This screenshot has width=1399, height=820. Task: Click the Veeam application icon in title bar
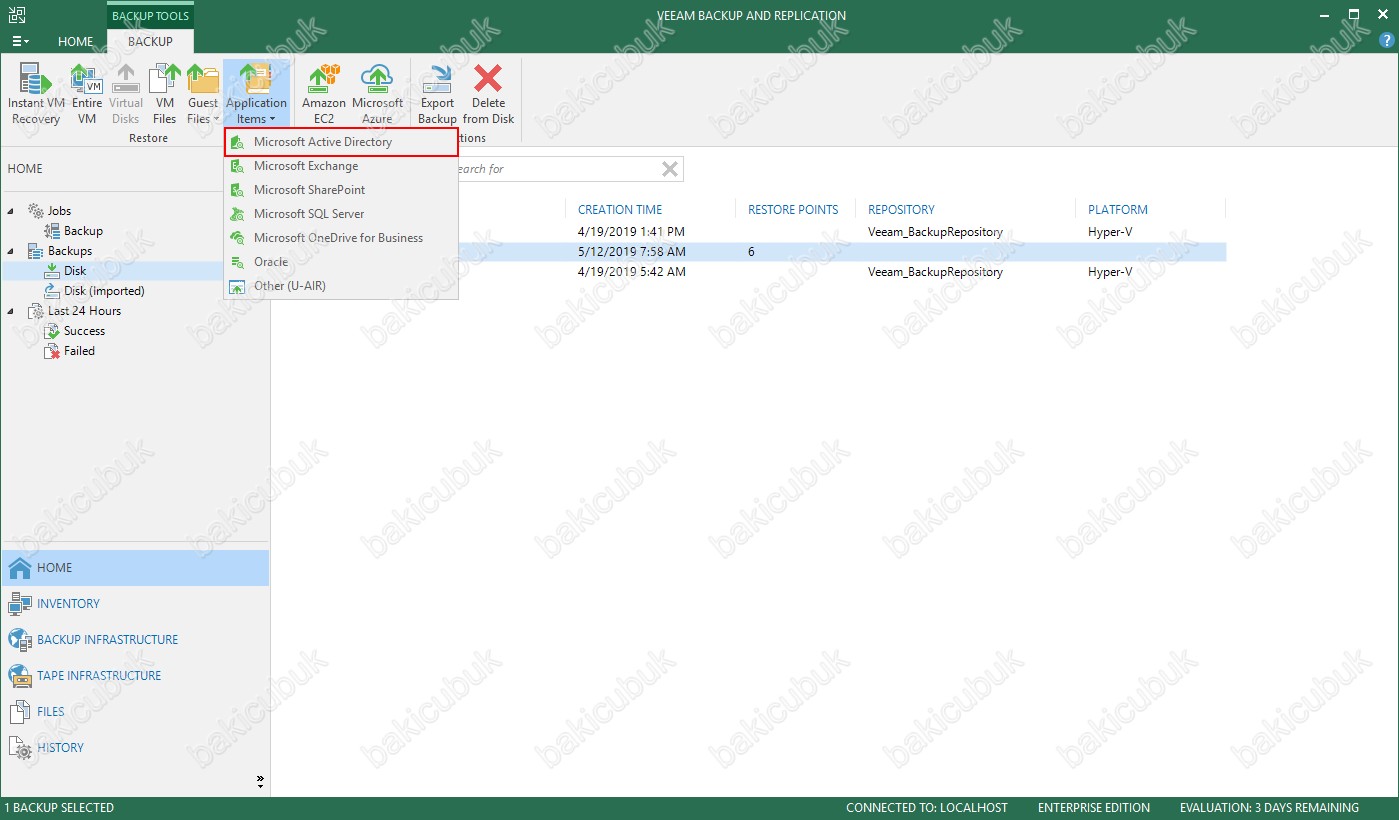pyautogui.click(x=17, y=15)
